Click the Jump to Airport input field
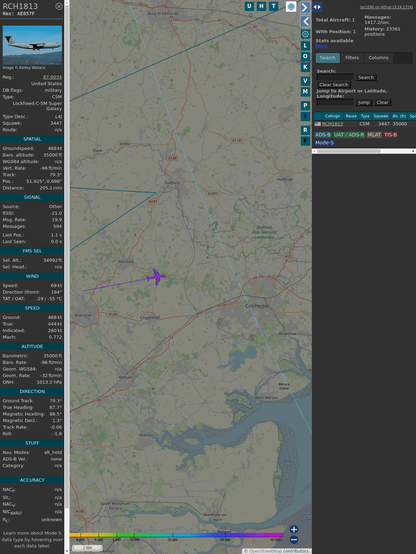Viewport: 416px width, 554px height. [335, 102]
